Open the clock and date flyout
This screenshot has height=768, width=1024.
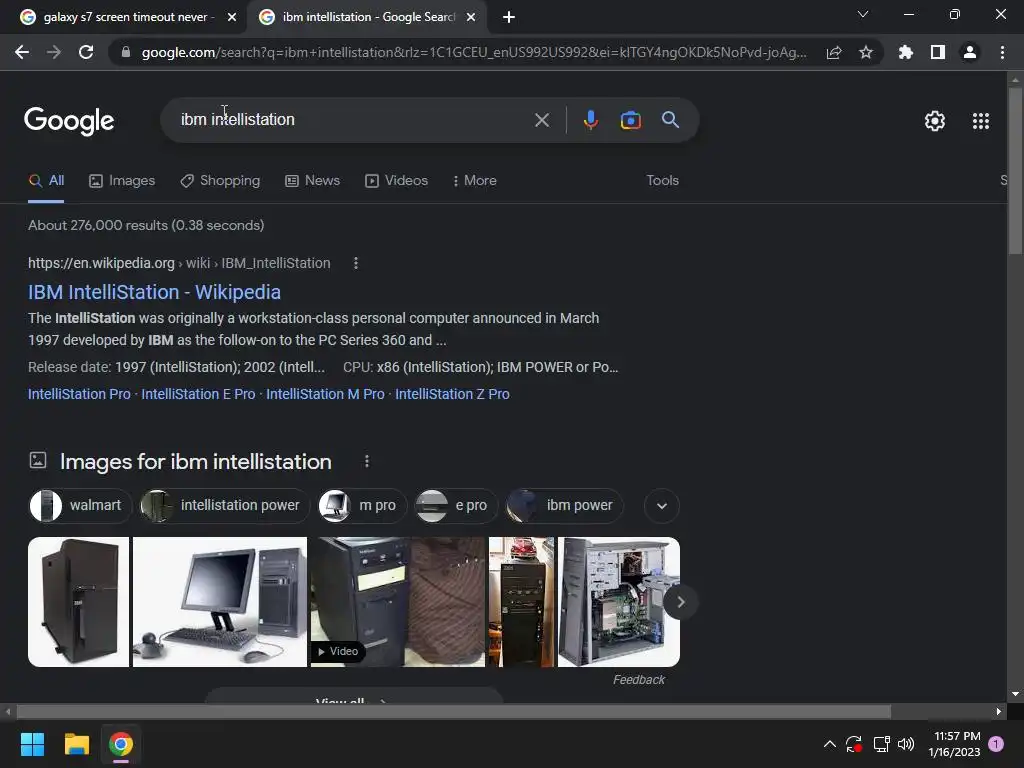(954, 744)
